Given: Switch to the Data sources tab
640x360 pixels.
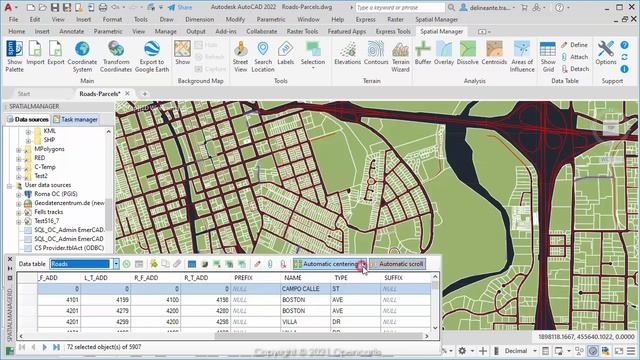Looking at the screenshot, I should point(28,120).
